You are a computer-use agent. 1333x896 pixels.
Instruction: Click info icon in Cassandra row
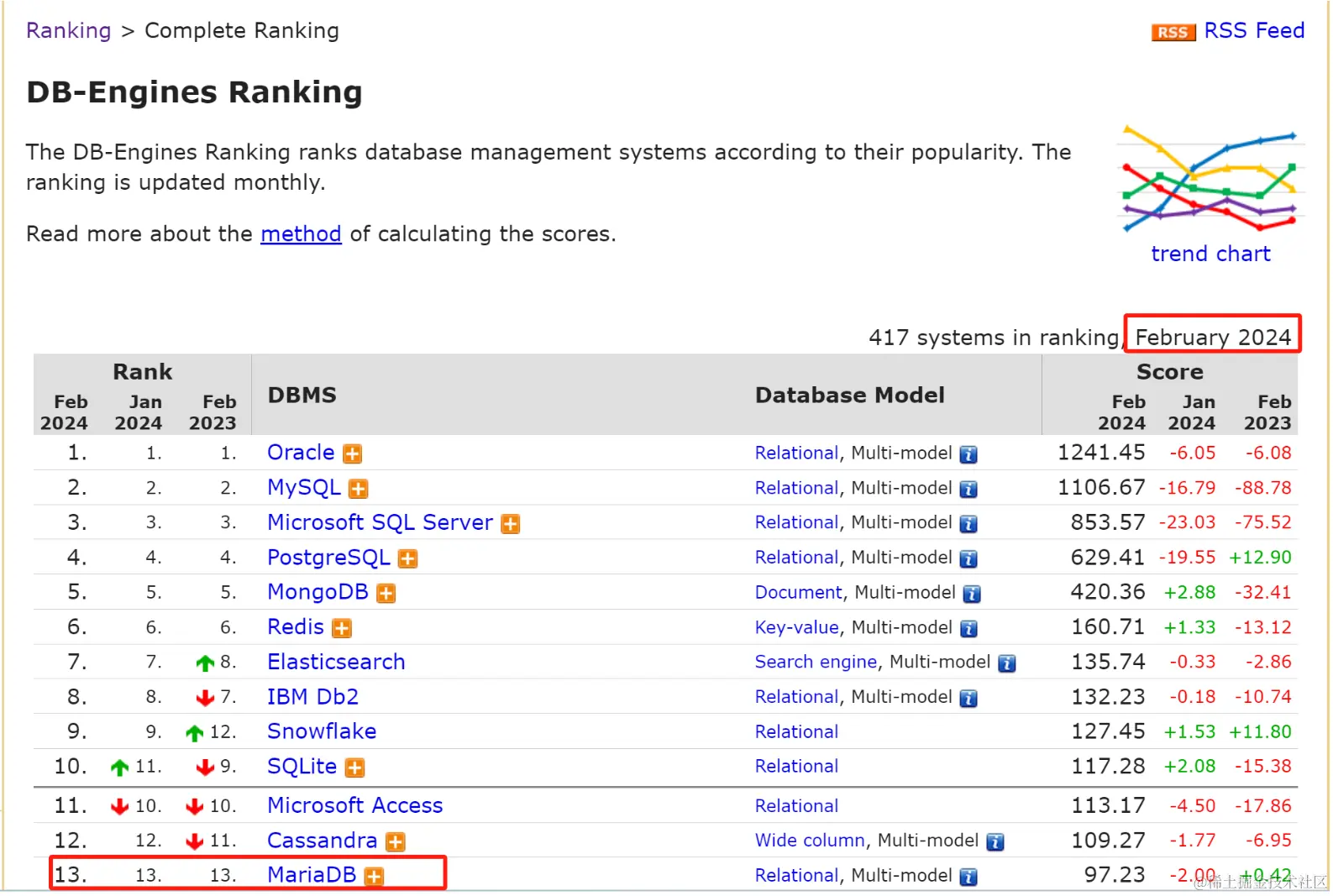pos(995,841)
